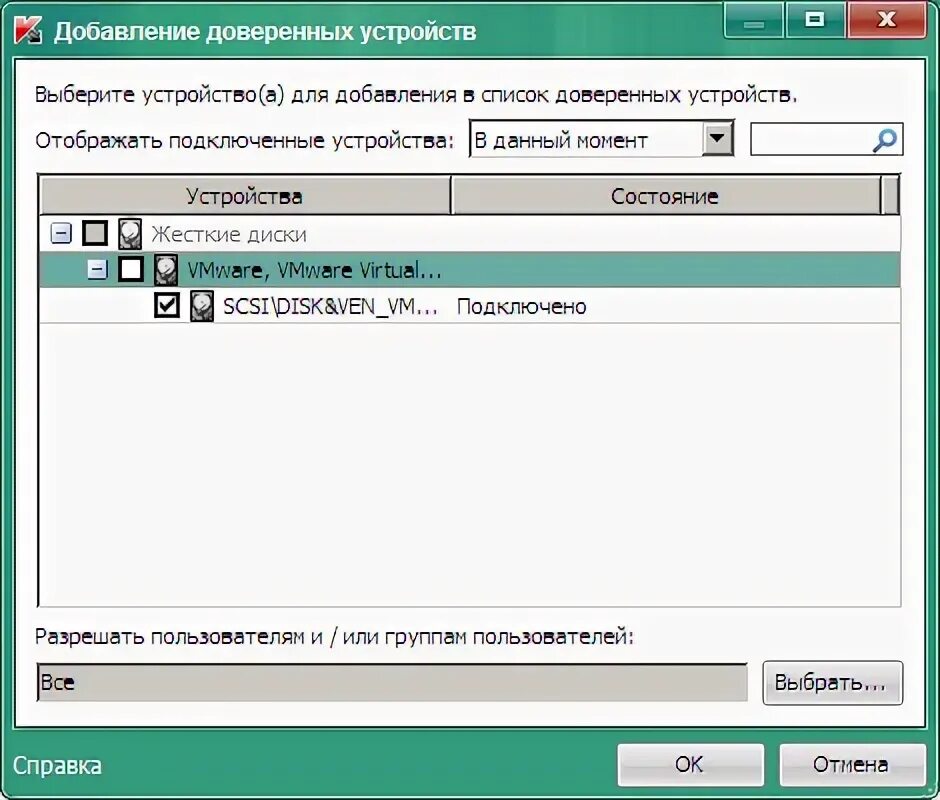Click the disk icon beside VMware Virtual
The width and height of the screenshot is (940, 800).
pos(166,270)
